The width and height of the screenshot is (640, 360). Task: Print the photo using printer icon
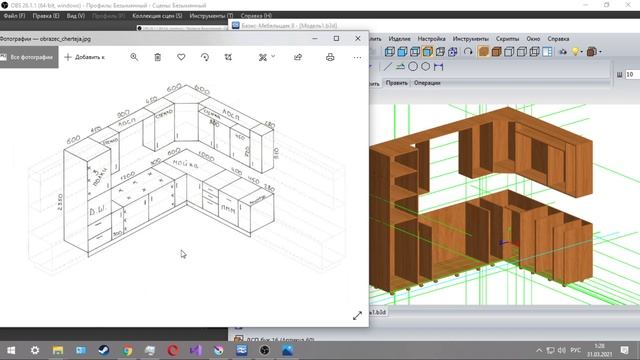(x=330, y=57)
